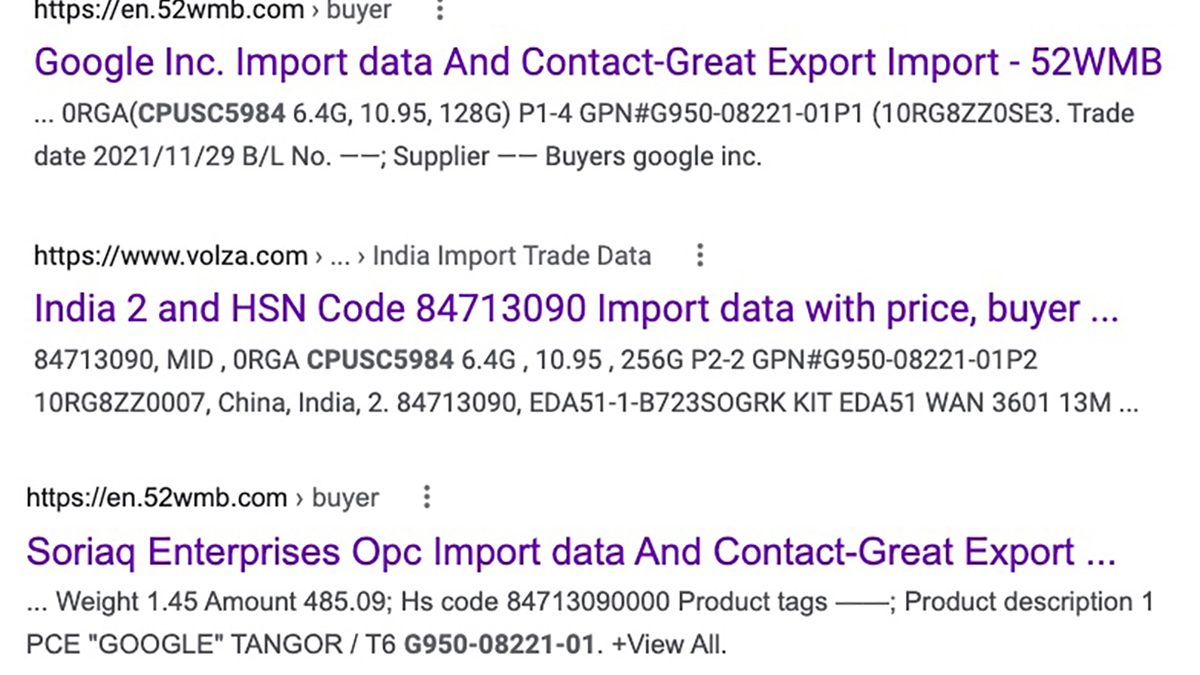Click the www.volza.com URL text

[170, 256]
